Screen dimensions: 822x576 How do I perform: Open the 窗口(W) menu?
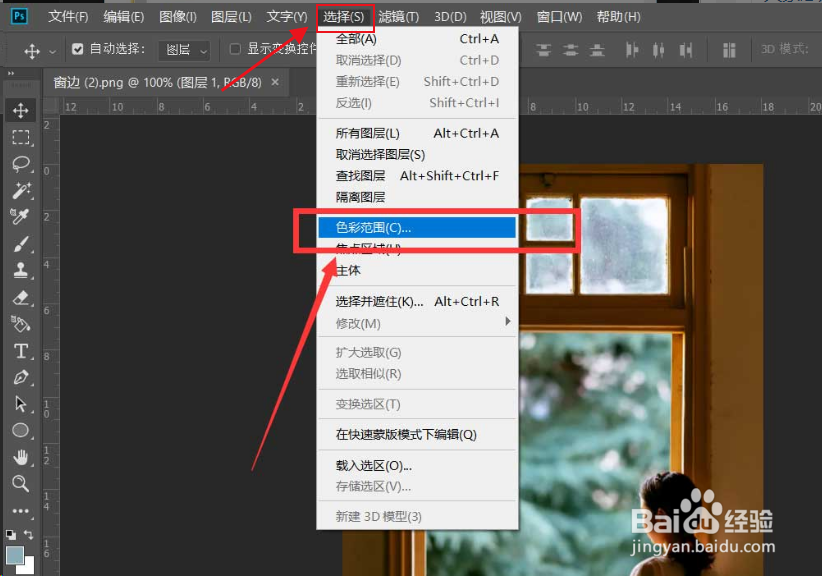click(x=559, y=17)
